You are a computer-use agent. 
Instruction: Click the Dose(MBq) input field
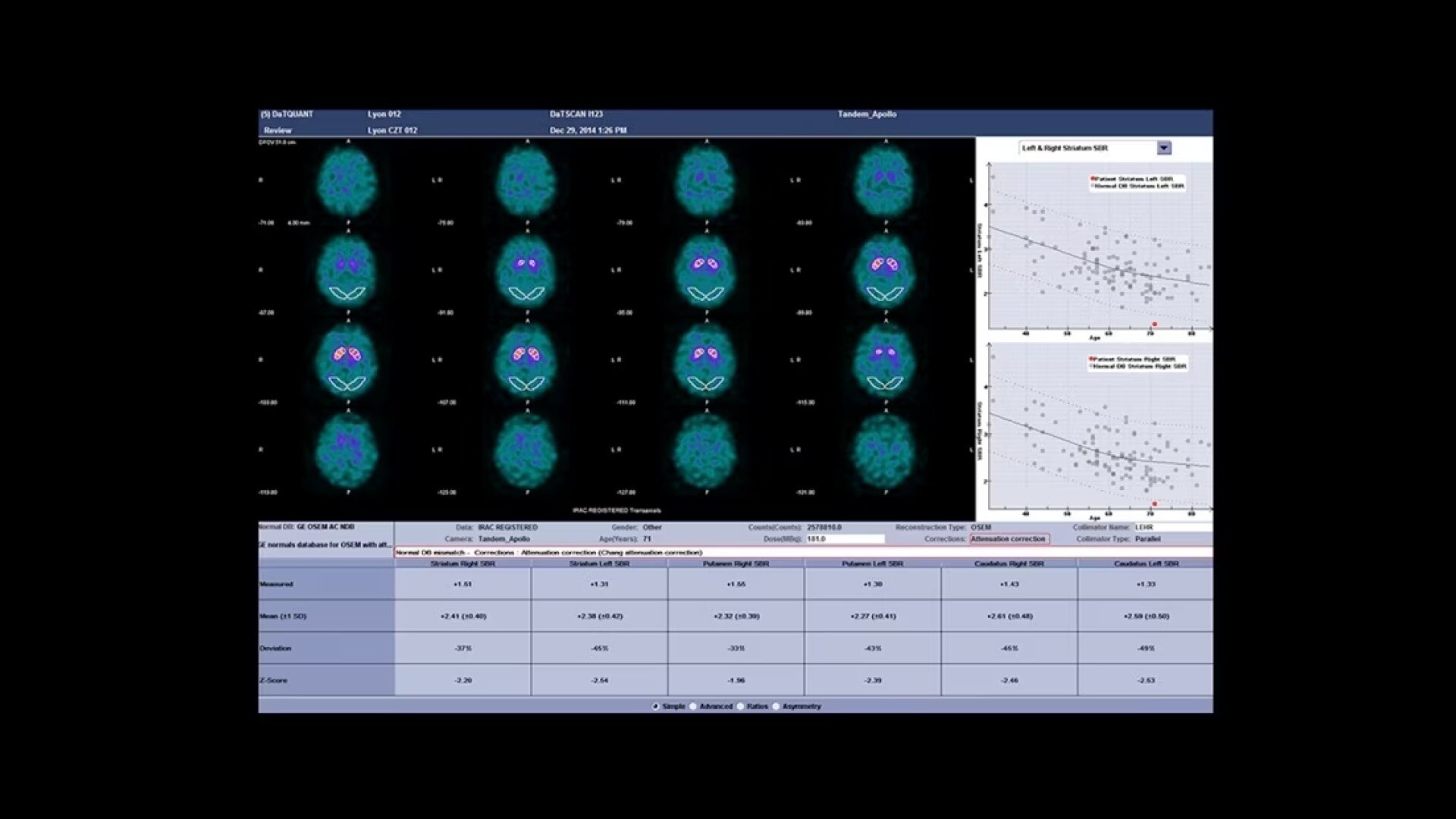tap(845, 539)
